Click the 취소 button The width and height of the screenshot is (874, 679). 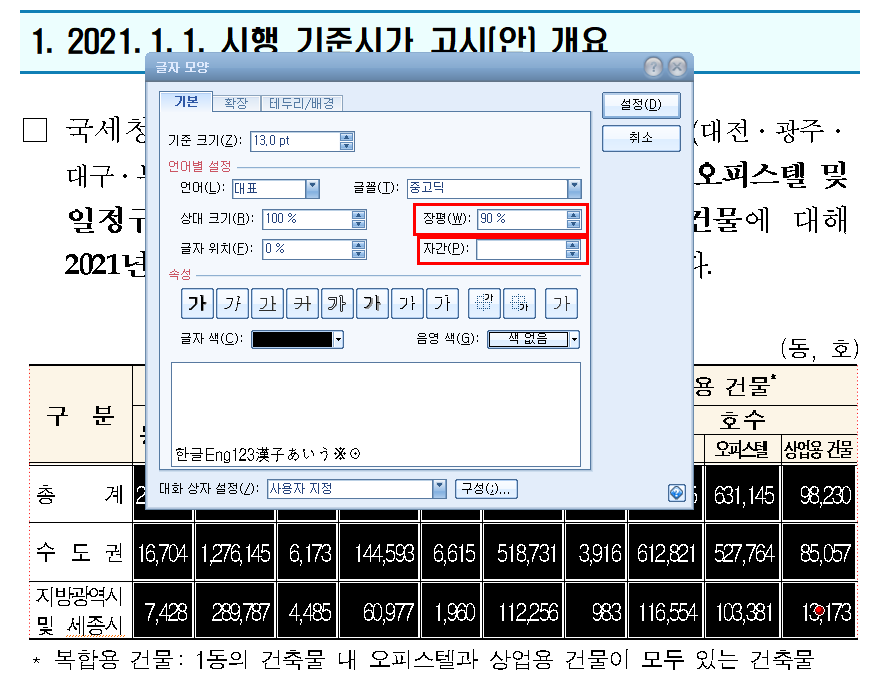click(x=641, y=138)
